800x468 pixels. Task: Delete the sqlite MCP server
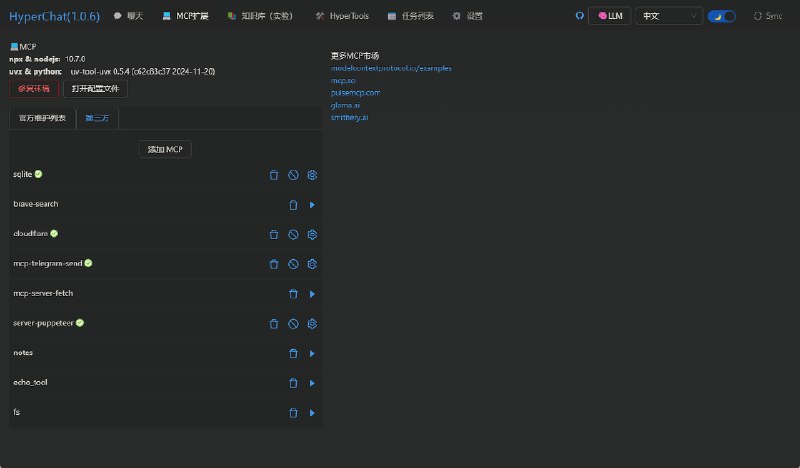(274, 175)
